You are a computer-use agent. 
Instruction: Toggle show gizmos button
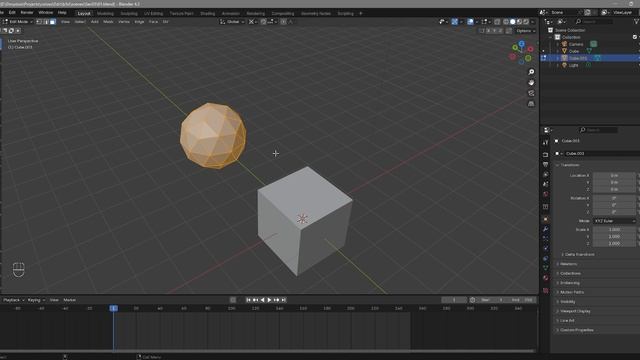455,22
